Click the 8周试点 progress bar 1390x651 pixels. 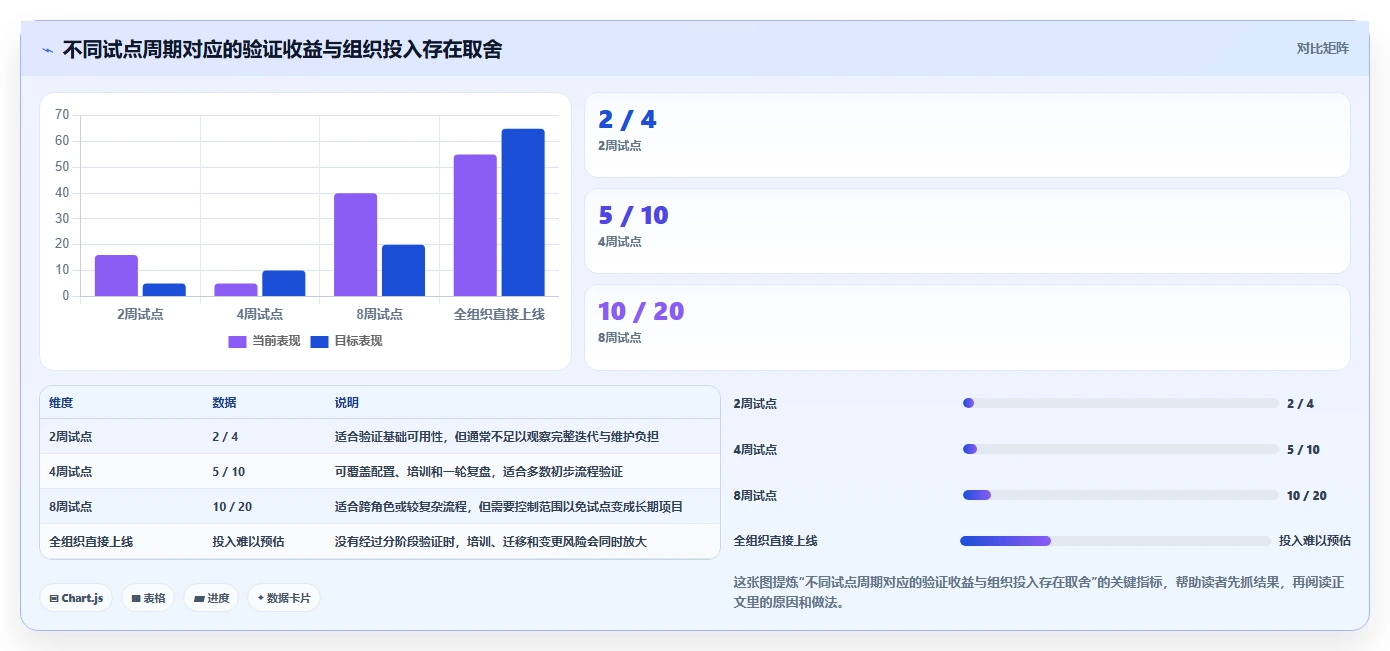[1120, 495]
